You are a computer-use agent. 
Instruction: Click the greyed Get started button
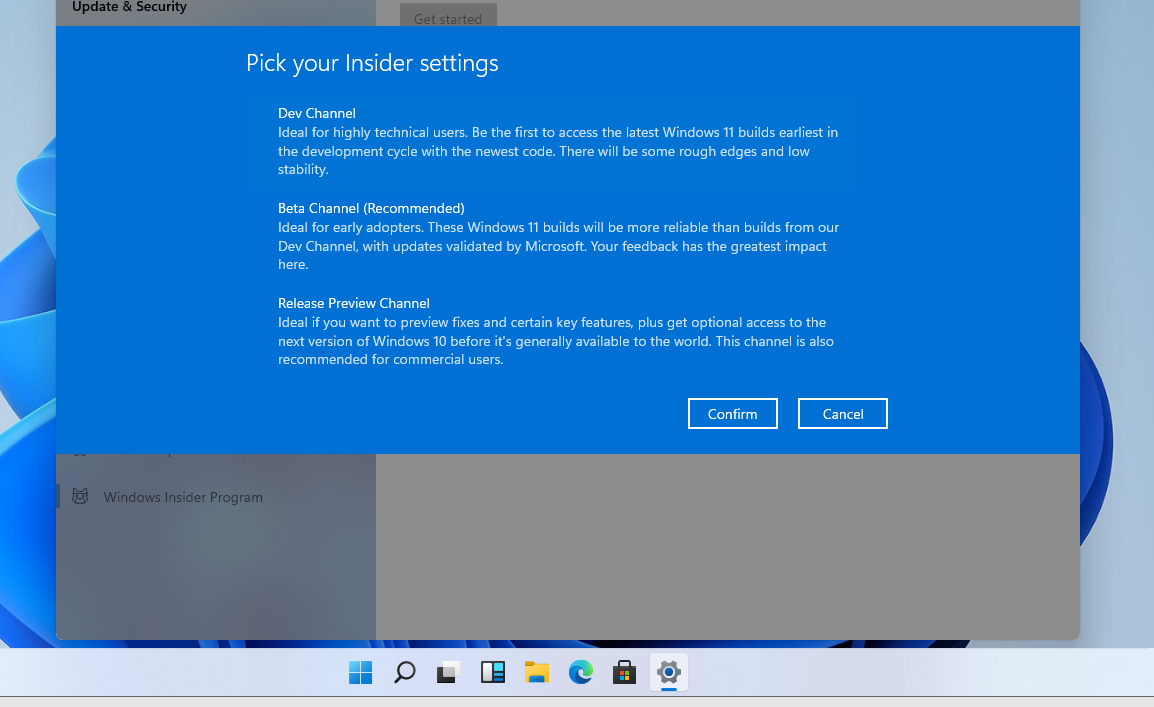point(448,16)
